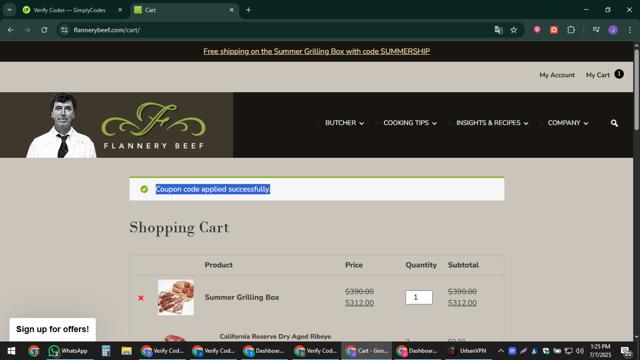640x360 pixels.
Task: Expand the Butcher menu
Action: point(344,123)
